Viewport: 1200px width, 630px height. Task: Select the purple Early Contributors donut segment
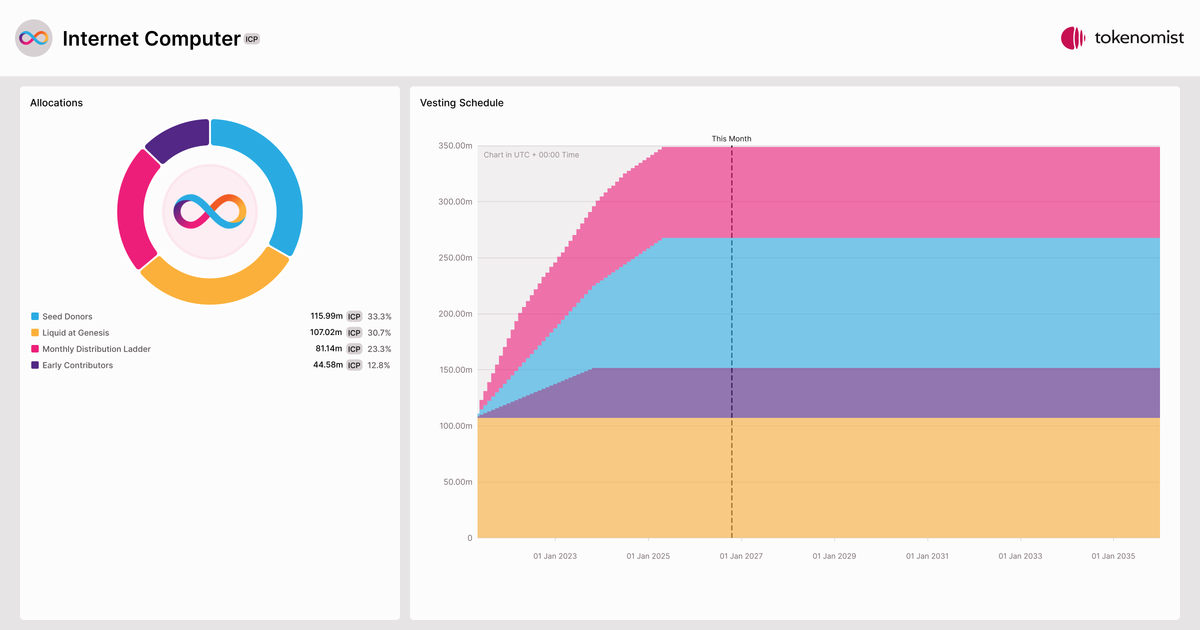[x=180, y=138]
